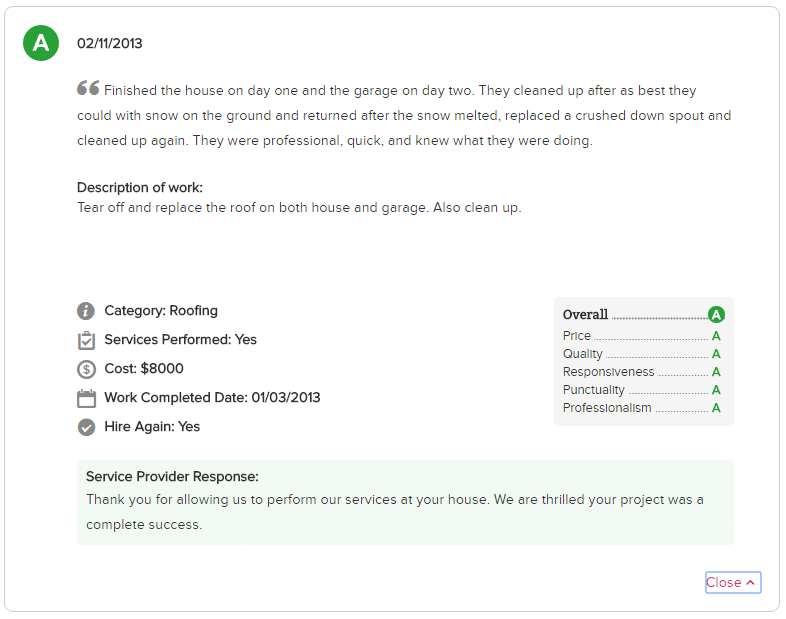Image resolution: width=786 pixels, height=619 pixels.
Task: Click the Category: Roofing label
Action: [x=161, y=311]
